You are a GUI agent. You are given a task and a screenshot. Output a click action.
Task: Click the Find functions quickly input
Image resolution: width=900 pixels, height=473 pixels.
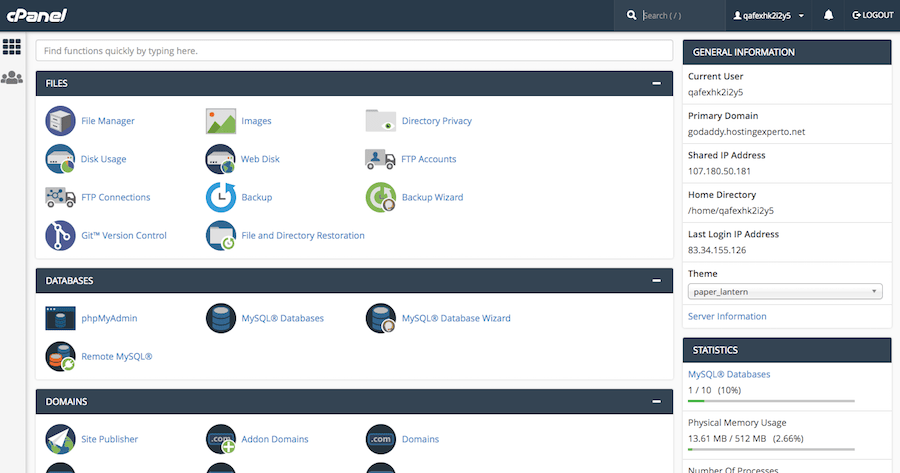[354, 51]
